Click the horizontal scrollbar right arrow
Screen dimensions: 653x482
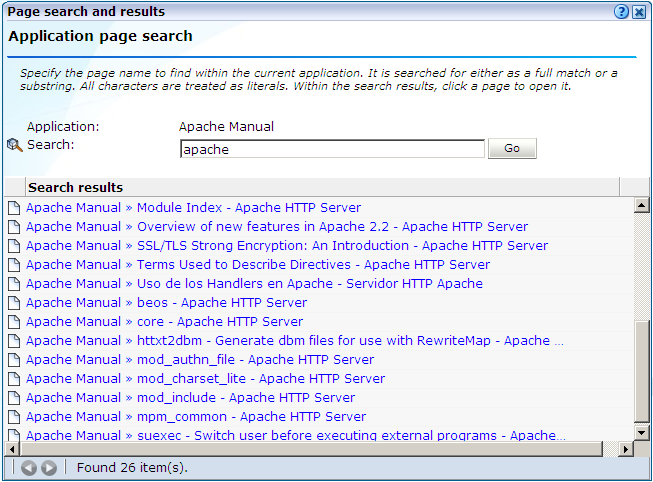(x=626, y=449)
